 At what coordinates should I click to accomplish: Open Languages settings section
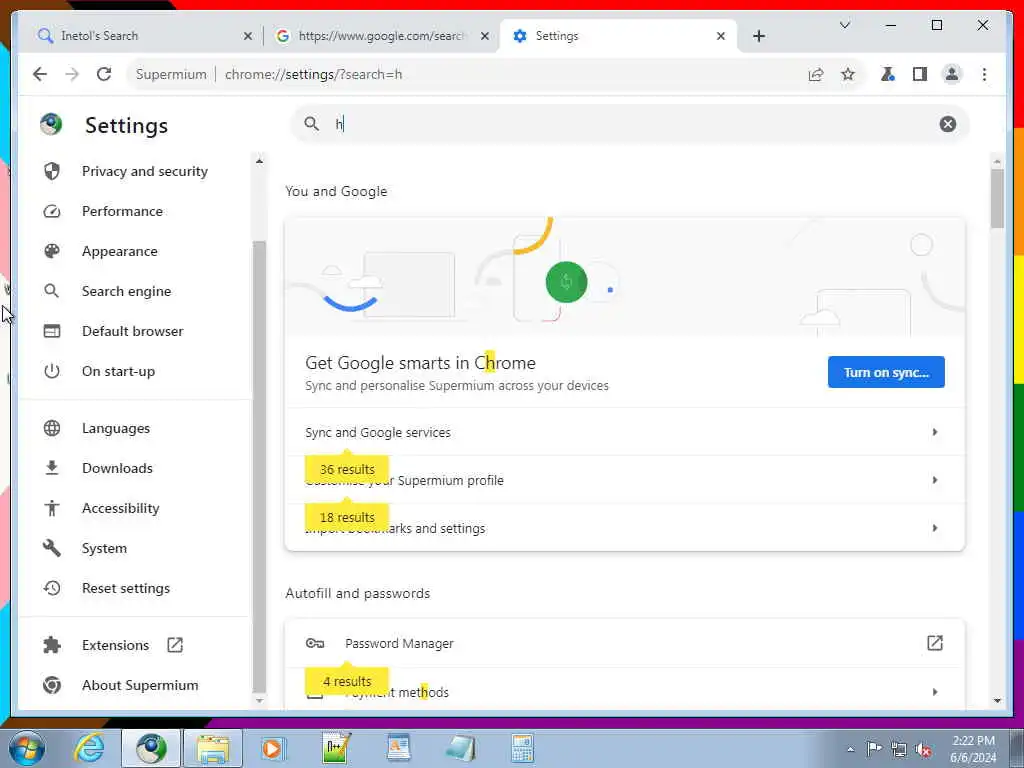(116, 428)
